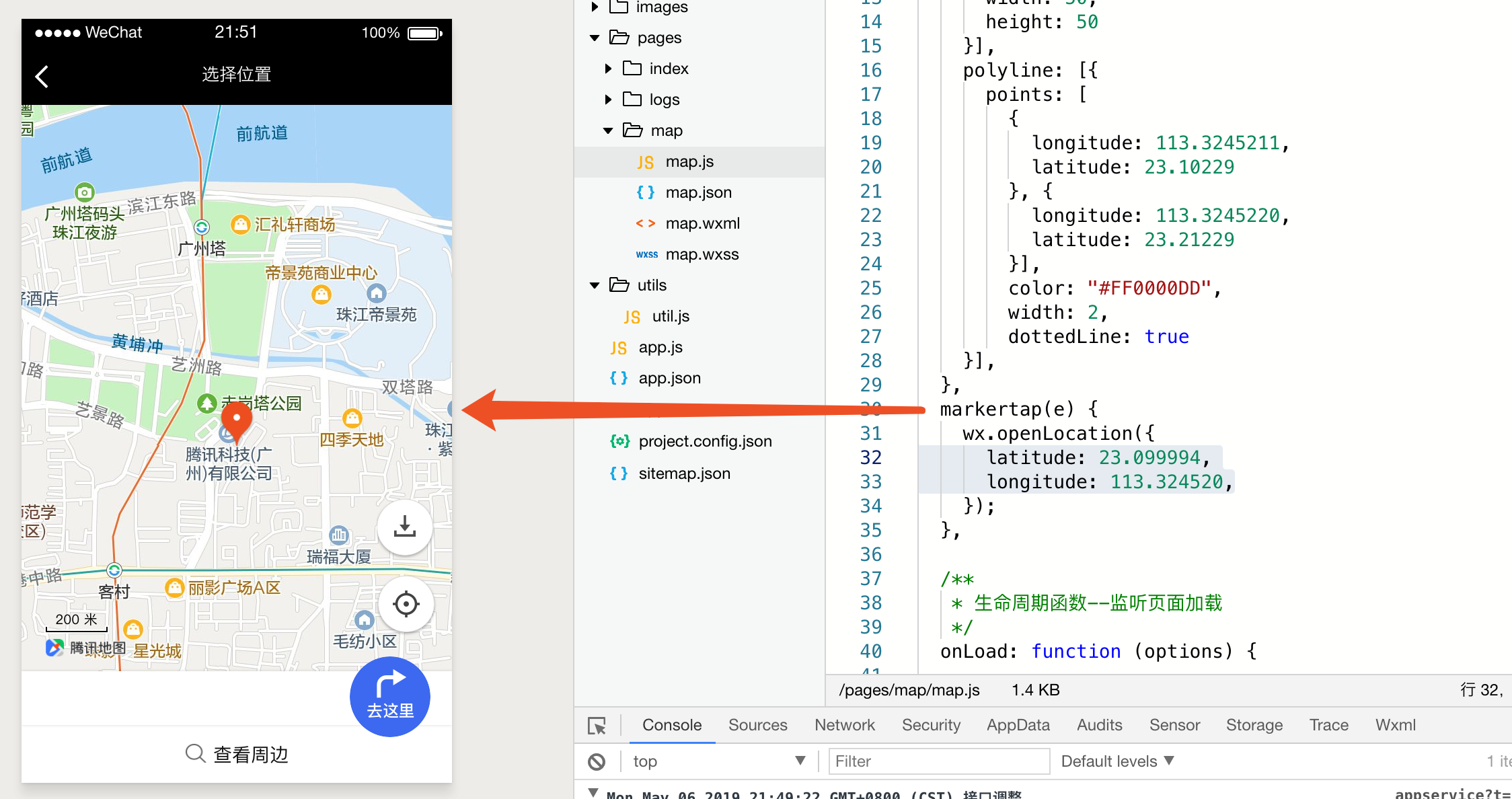The height and width of the screenshot is (799, 1512).
Task: Open the Sensor tab
Action: (x=1174, y=725)
